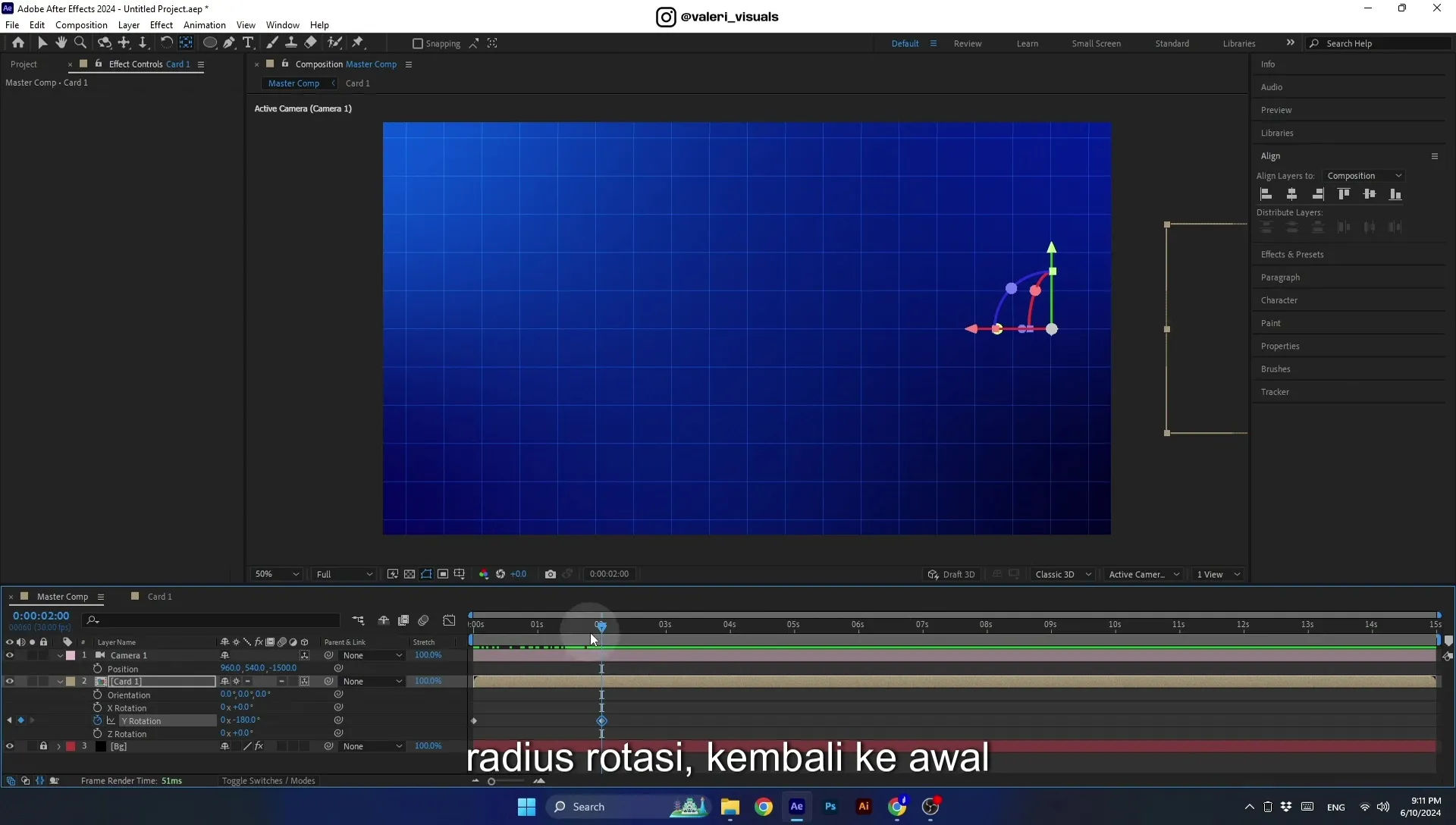Unlock the Bg layer
The width and height of the screenshot is (1456, 825).
tap(43, 747)
